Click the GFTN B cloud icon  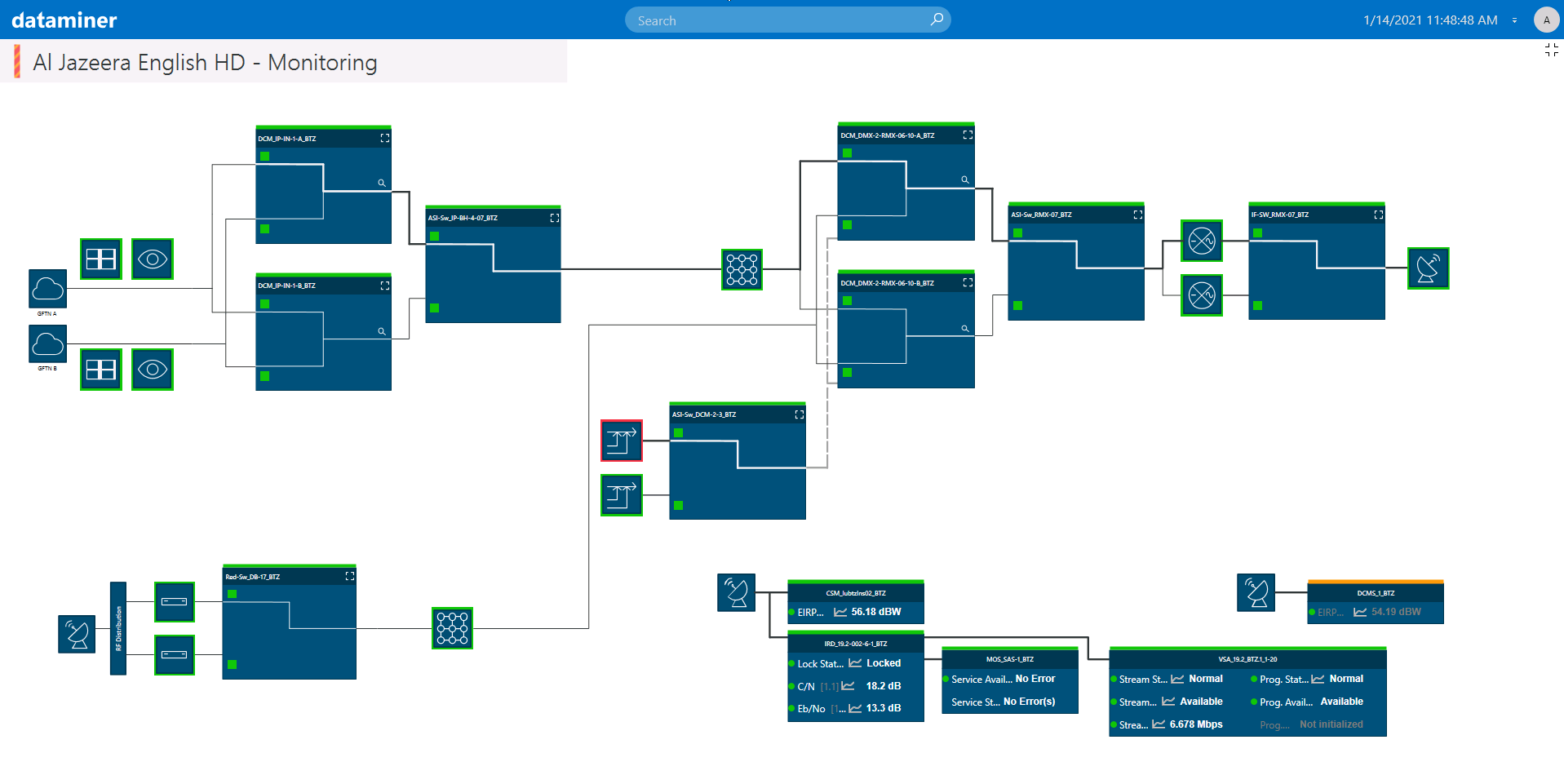(48, 344)
